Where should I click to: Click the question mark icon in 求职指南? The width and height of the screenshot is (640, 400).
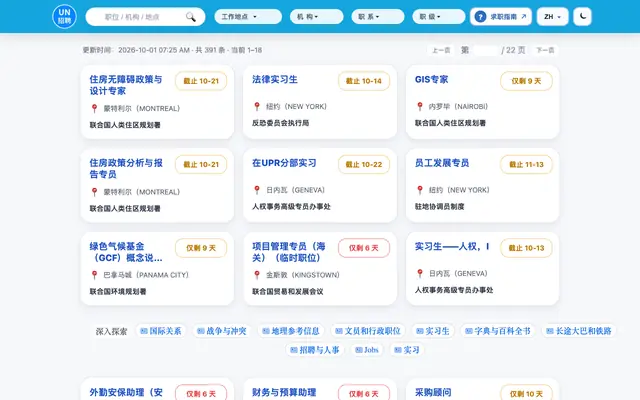click(480, 17)
